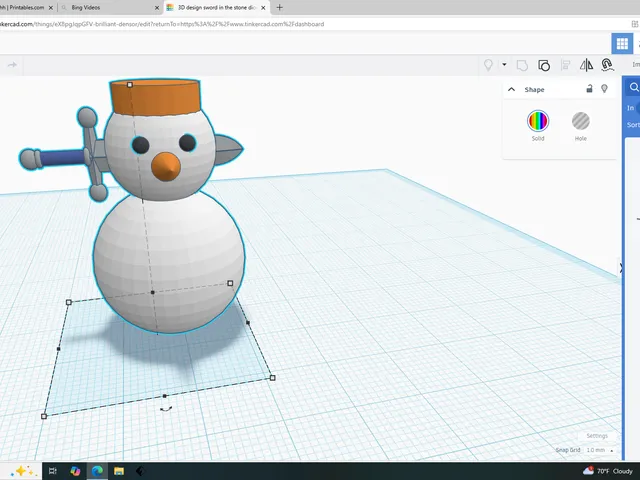The width and height of the screenshot is (640, 480).
Task: Collapse the Shape inspector panel
Action: (511, 89)
